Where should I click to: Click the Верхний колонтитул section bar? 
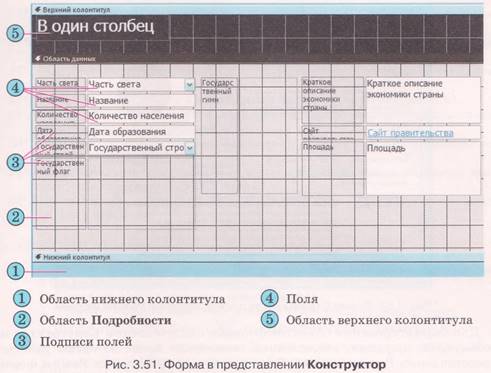point(258,10)
